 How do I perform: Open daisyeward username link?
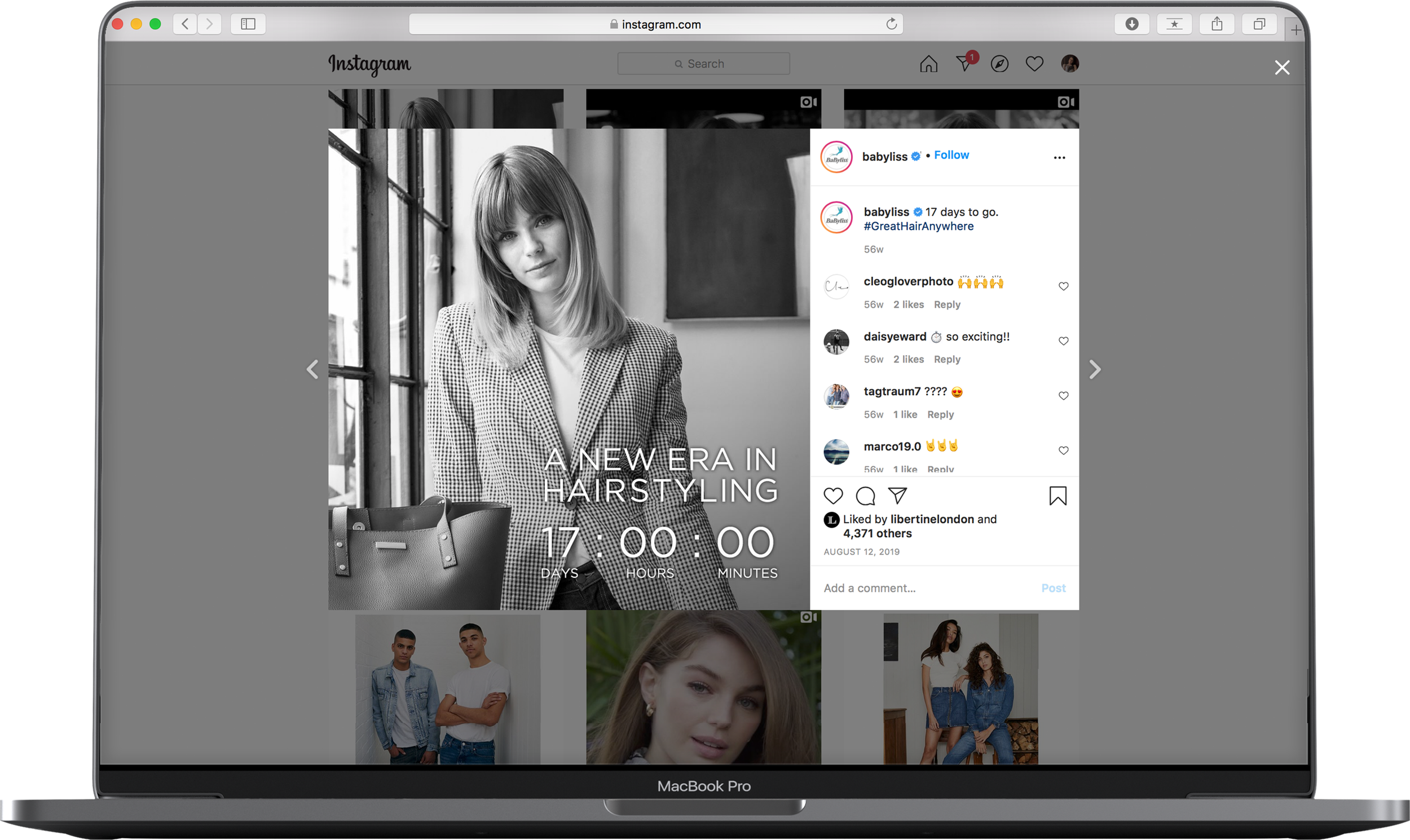894,337
